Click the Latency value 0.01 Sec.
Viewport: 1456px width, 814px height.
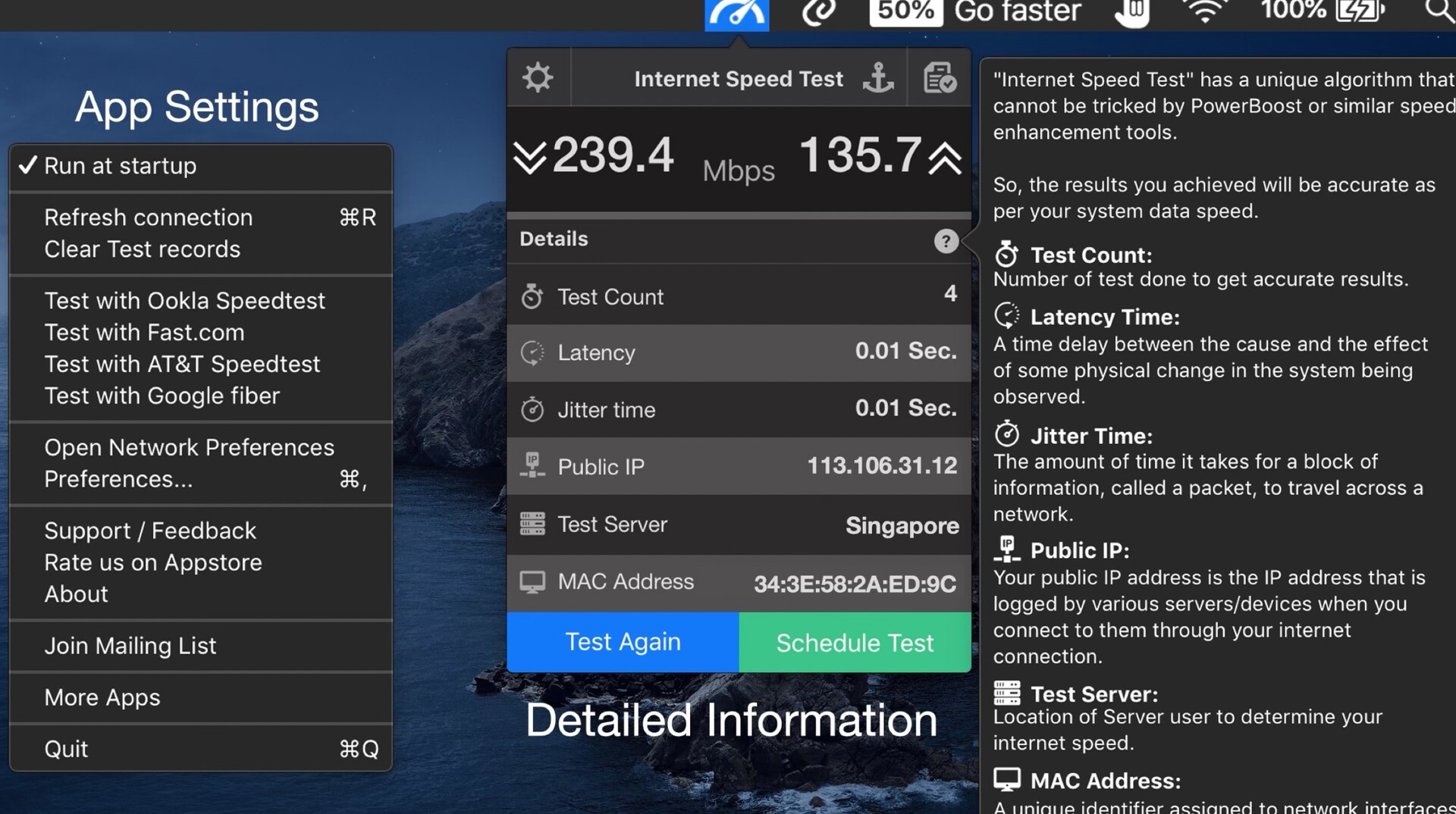[905, 351]
